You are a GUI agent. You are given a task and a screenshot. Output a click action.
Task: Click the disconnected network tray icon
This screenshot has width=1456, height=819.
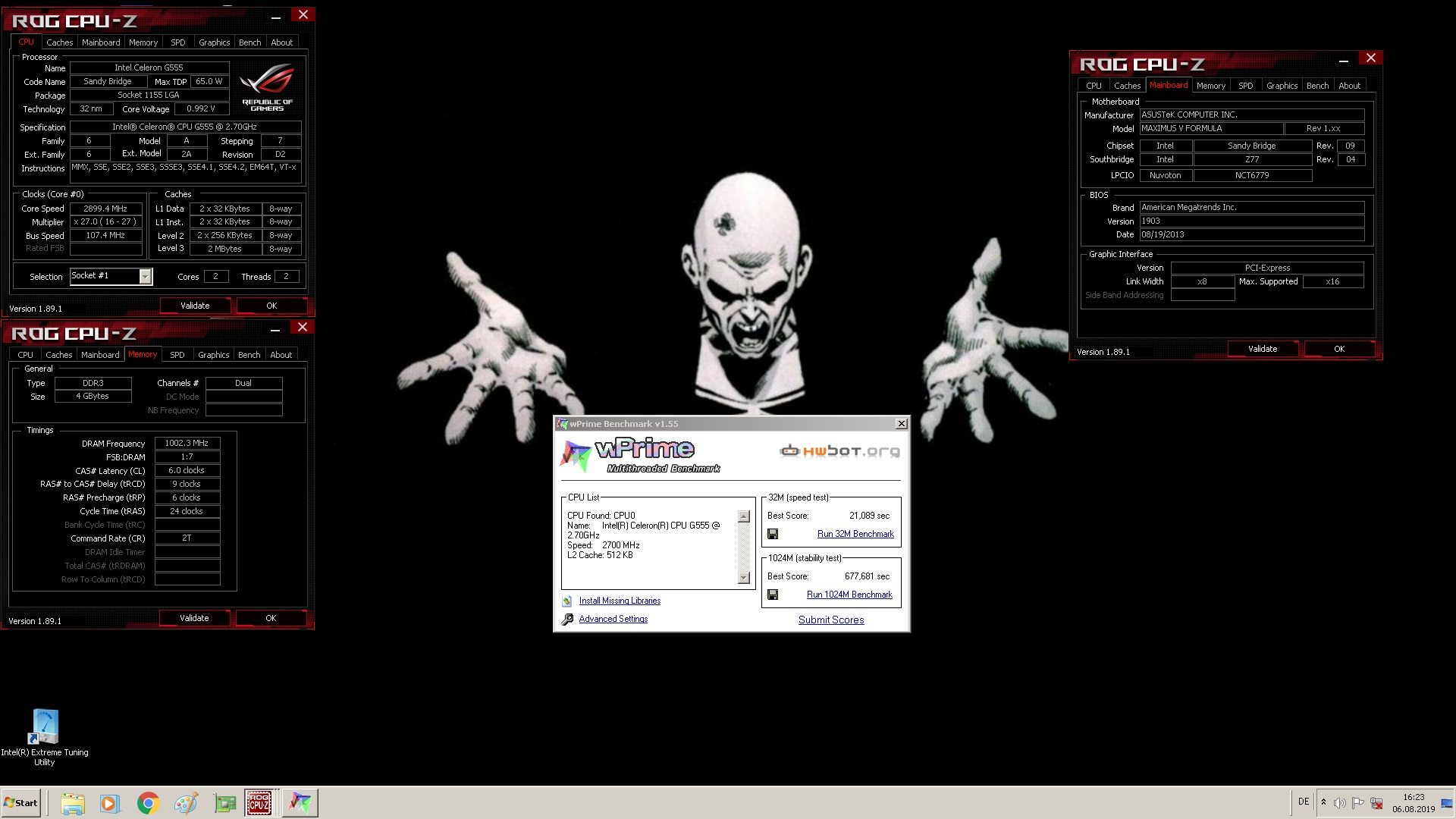pyautogui.click(x=1376, y=803)
